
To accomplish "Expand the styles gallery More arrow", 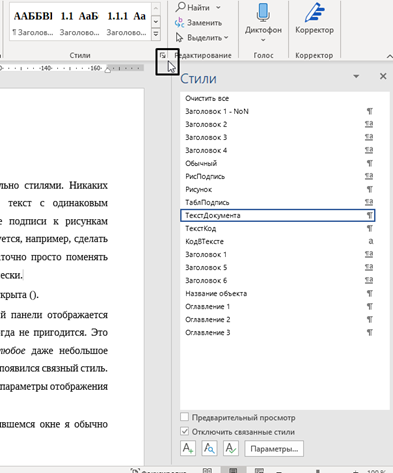I will click(156, 34).
